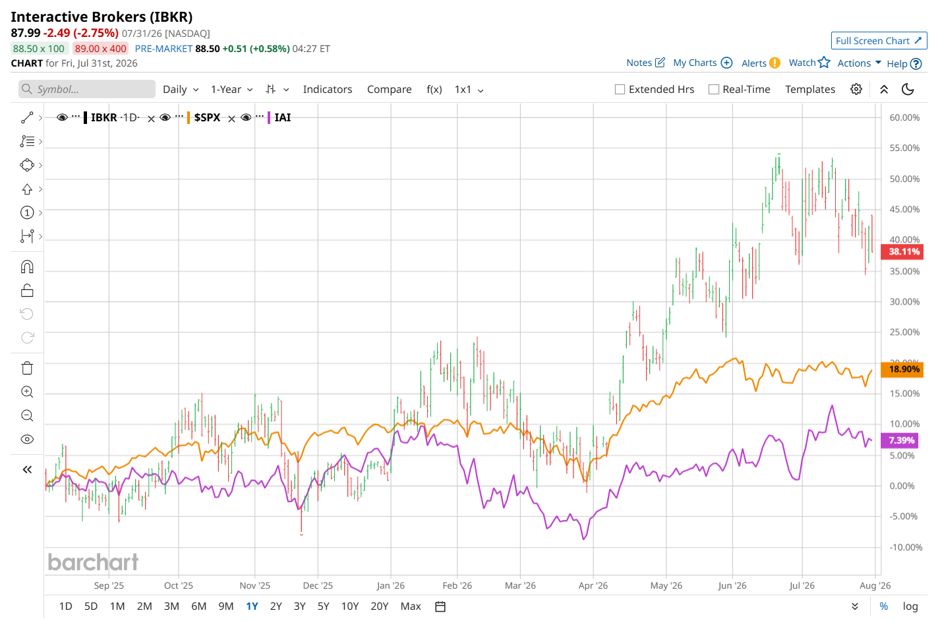Click the 18.90% SPX value label

pyautogui.click(x=902, y=369)
